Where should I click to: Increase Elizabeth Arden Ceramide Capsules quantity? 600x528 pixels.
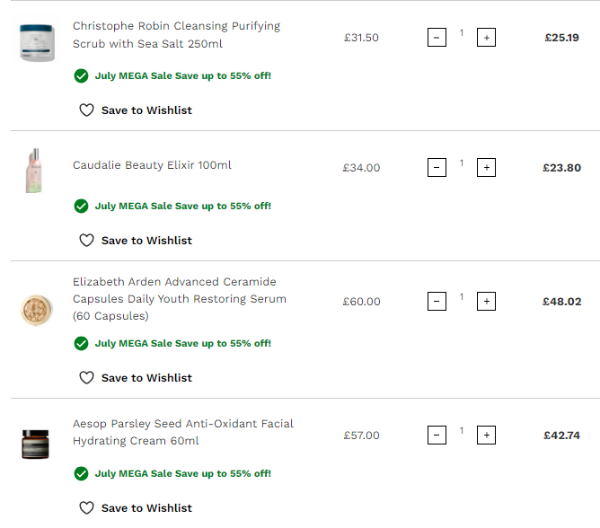(x=486, y=301)
